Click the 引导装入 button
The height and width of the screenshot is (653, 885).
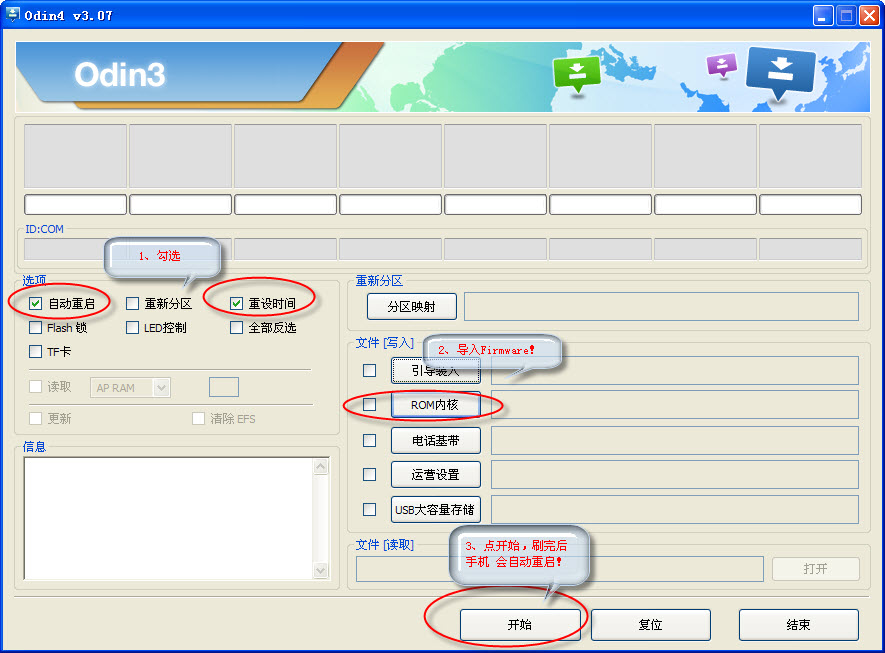click(x=436, y=370)
